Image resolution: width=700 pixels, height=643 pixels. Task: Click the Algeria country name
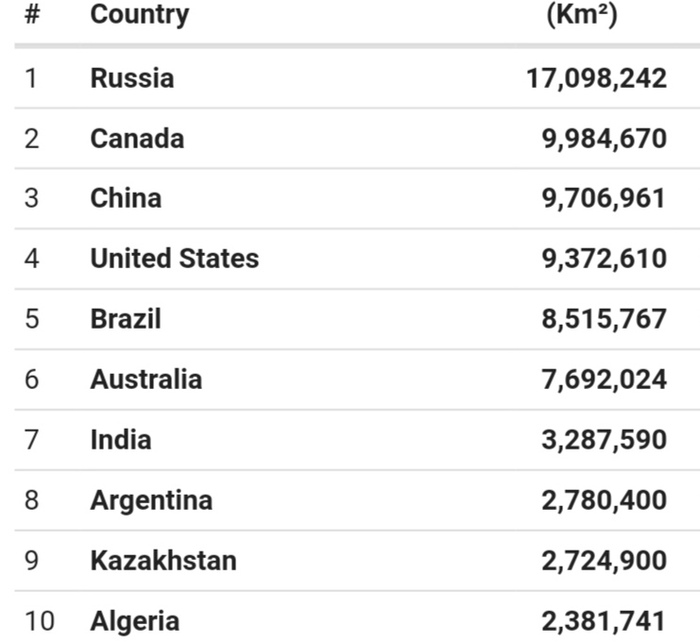point(135,621)
